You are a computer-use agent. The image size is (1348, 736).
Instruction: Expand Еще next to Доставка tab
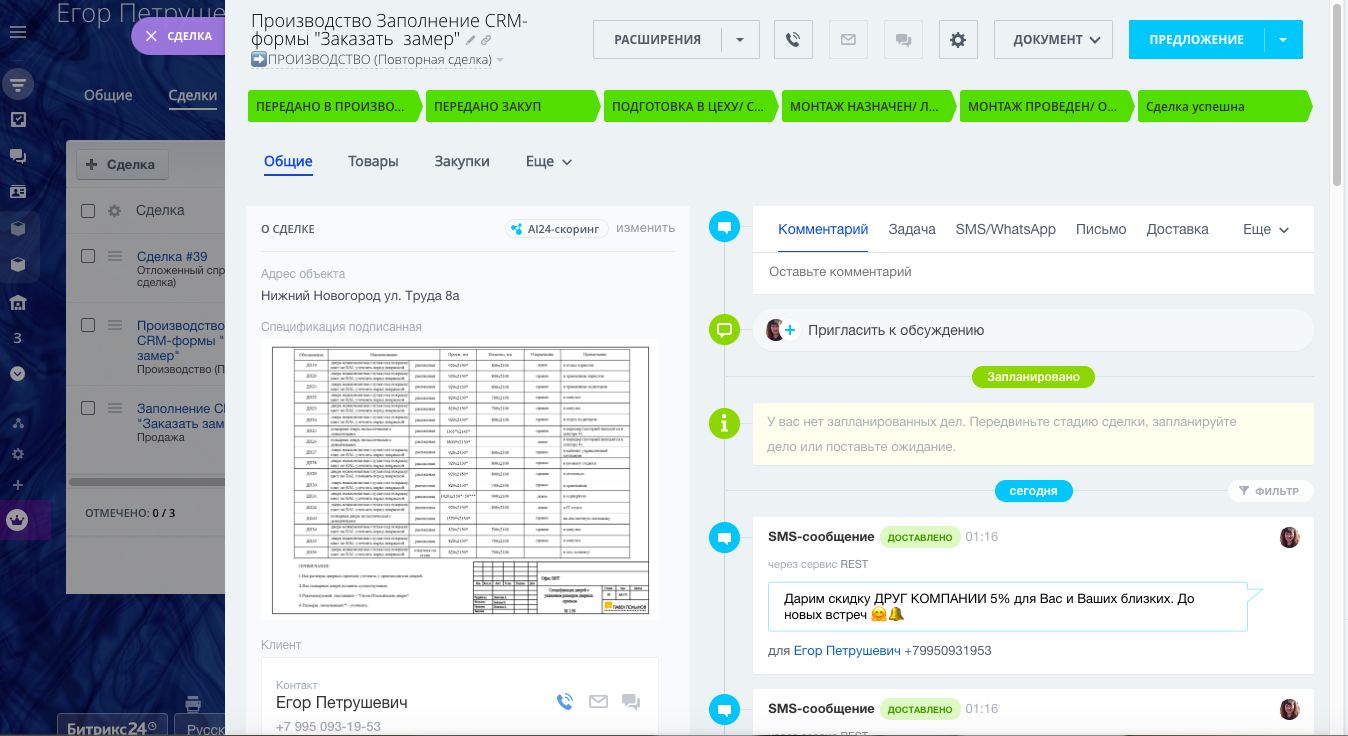coord(1266,229)
